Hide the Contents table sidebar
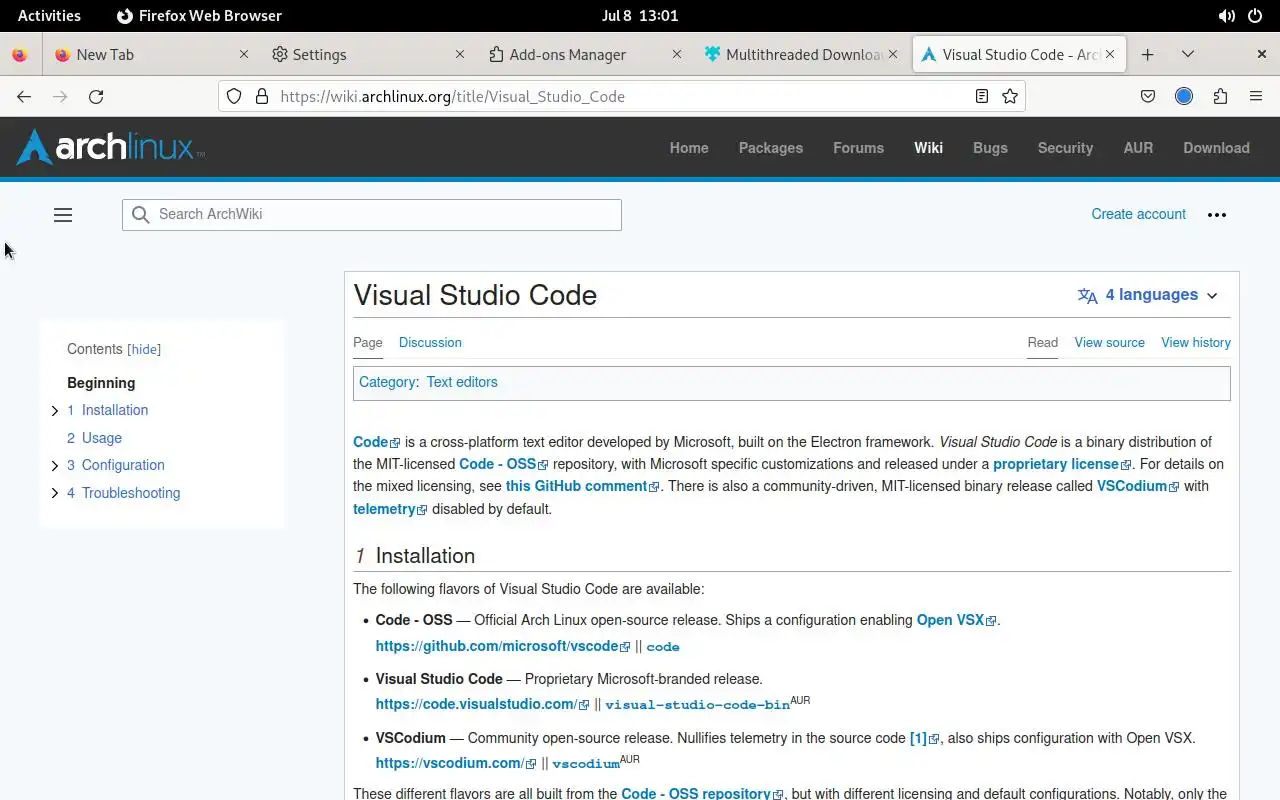Screen dimensions: 1280x800 (x=144, y=350)
